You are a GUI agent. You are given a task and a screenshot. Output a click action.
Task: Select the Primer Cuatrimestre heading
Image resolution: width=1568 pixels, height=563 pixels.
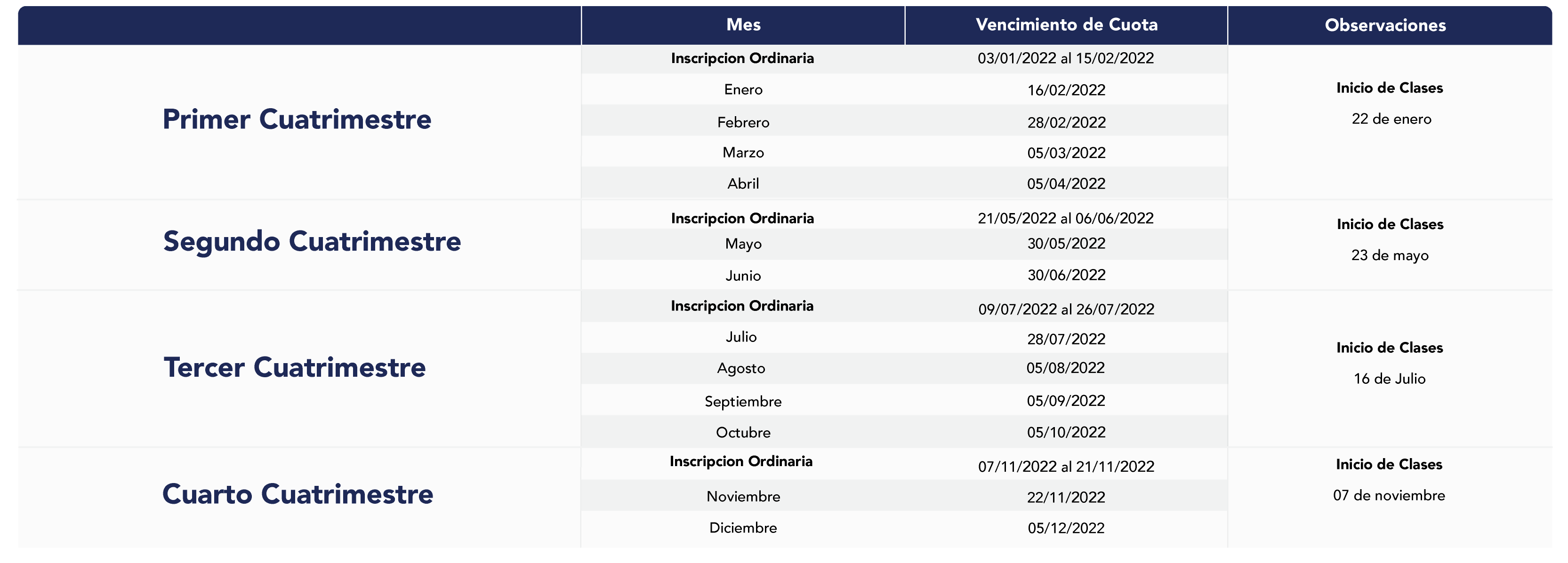point(297,119)
